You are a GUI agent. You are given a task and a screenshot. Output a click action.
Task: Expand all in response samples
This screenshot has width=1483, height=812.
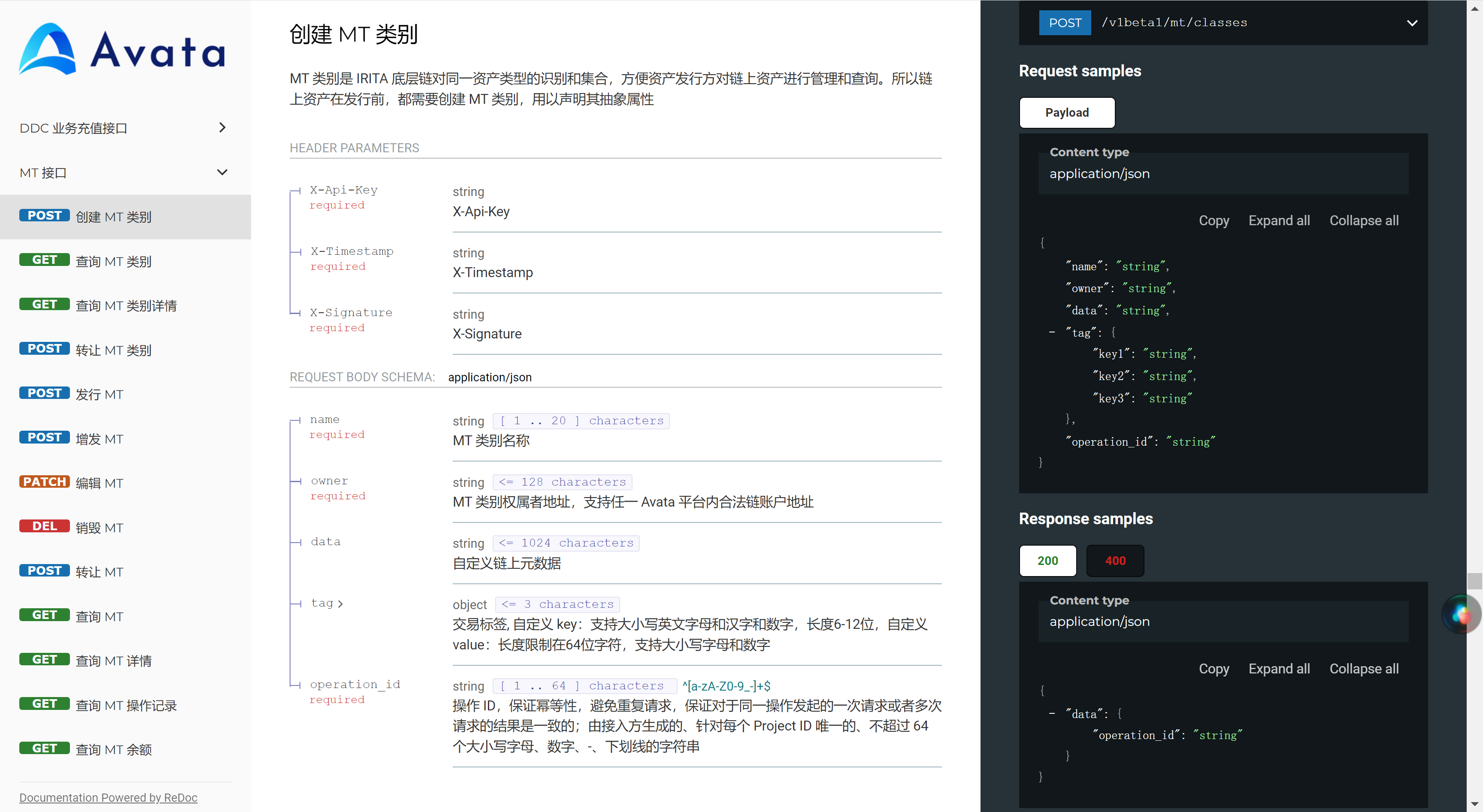pos(1279,669)
